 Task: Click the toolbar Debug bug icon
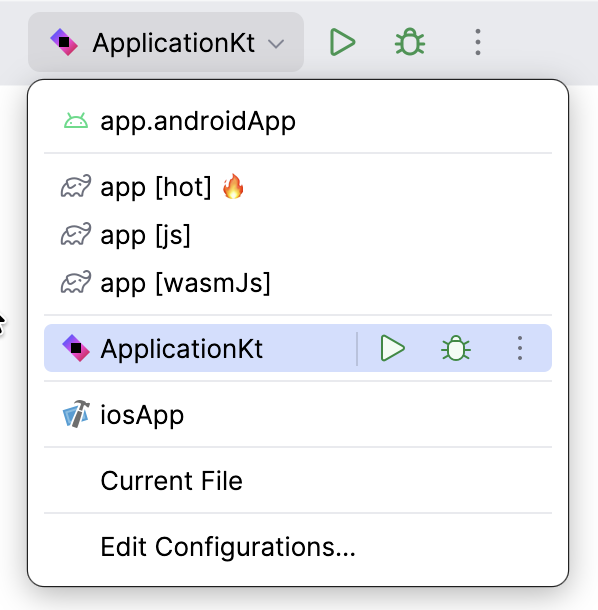tap(410, 42)
